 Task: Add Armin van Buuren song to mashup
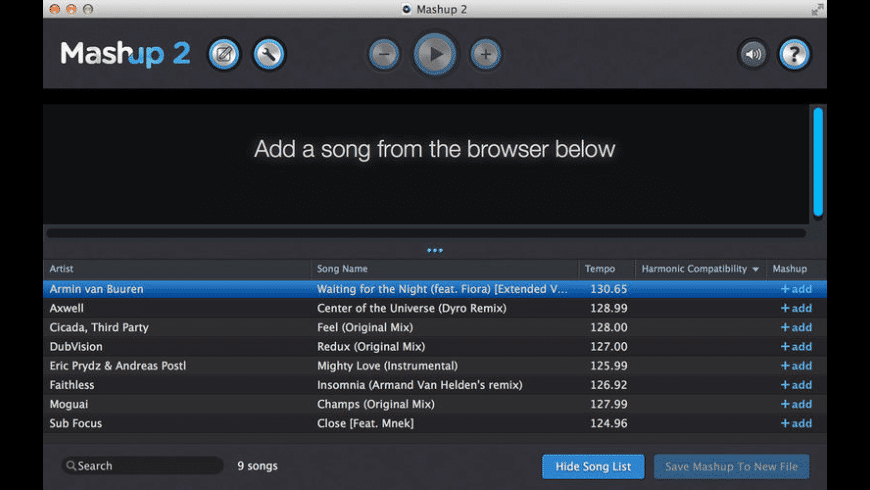pos(796,289)
